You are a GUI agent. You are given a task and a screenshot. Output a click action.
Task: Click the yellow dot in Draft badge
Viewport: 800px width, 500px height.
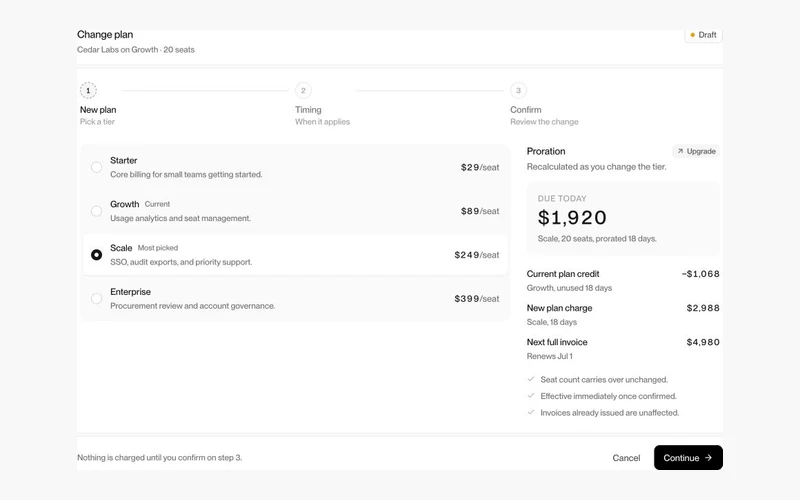pos(692,35)
